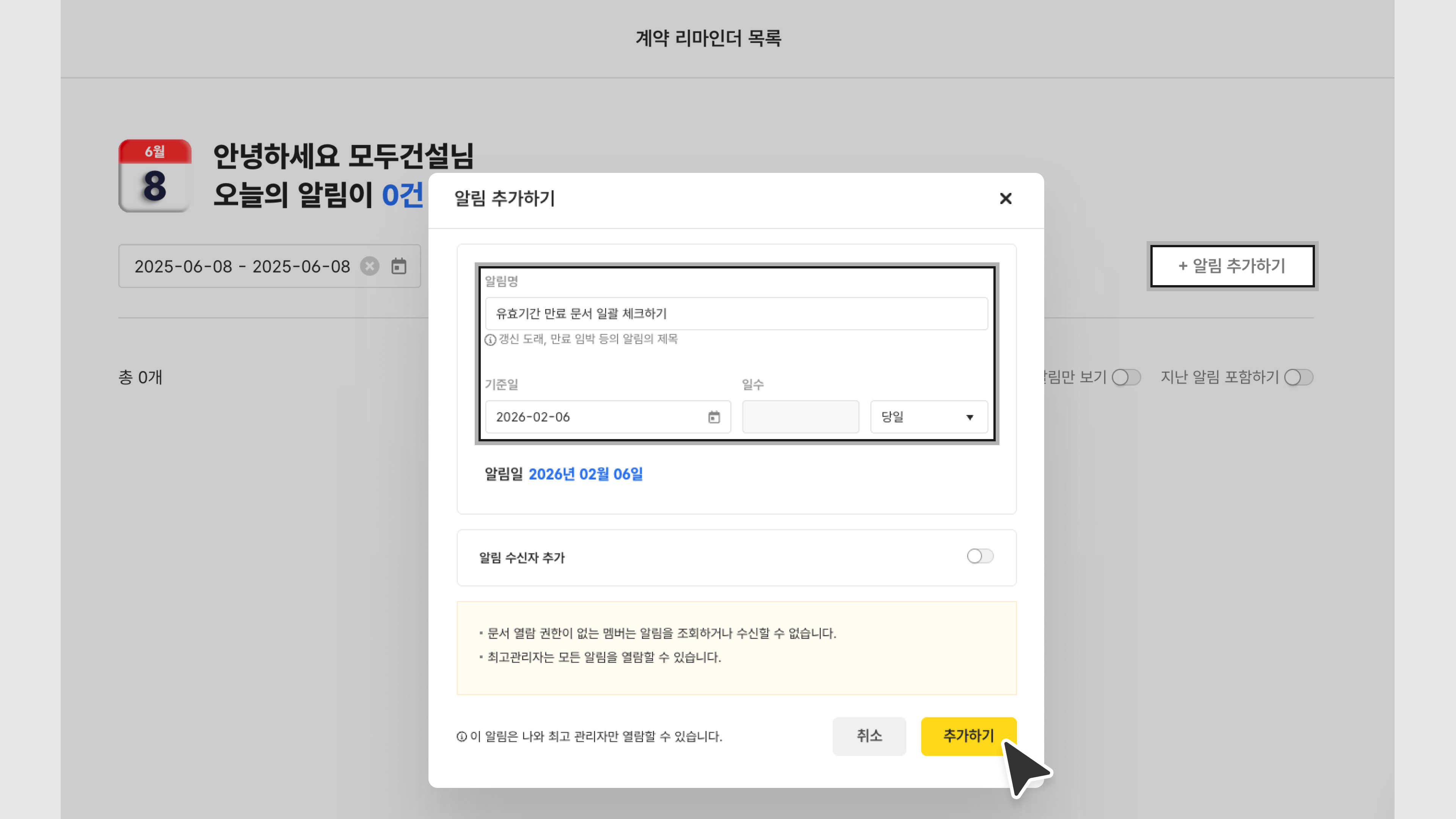This screenshot has width=1456, height=819.
Task: Click the 2025-06-08 date range field
Action: pyautogui.click(x=242, y=266)
